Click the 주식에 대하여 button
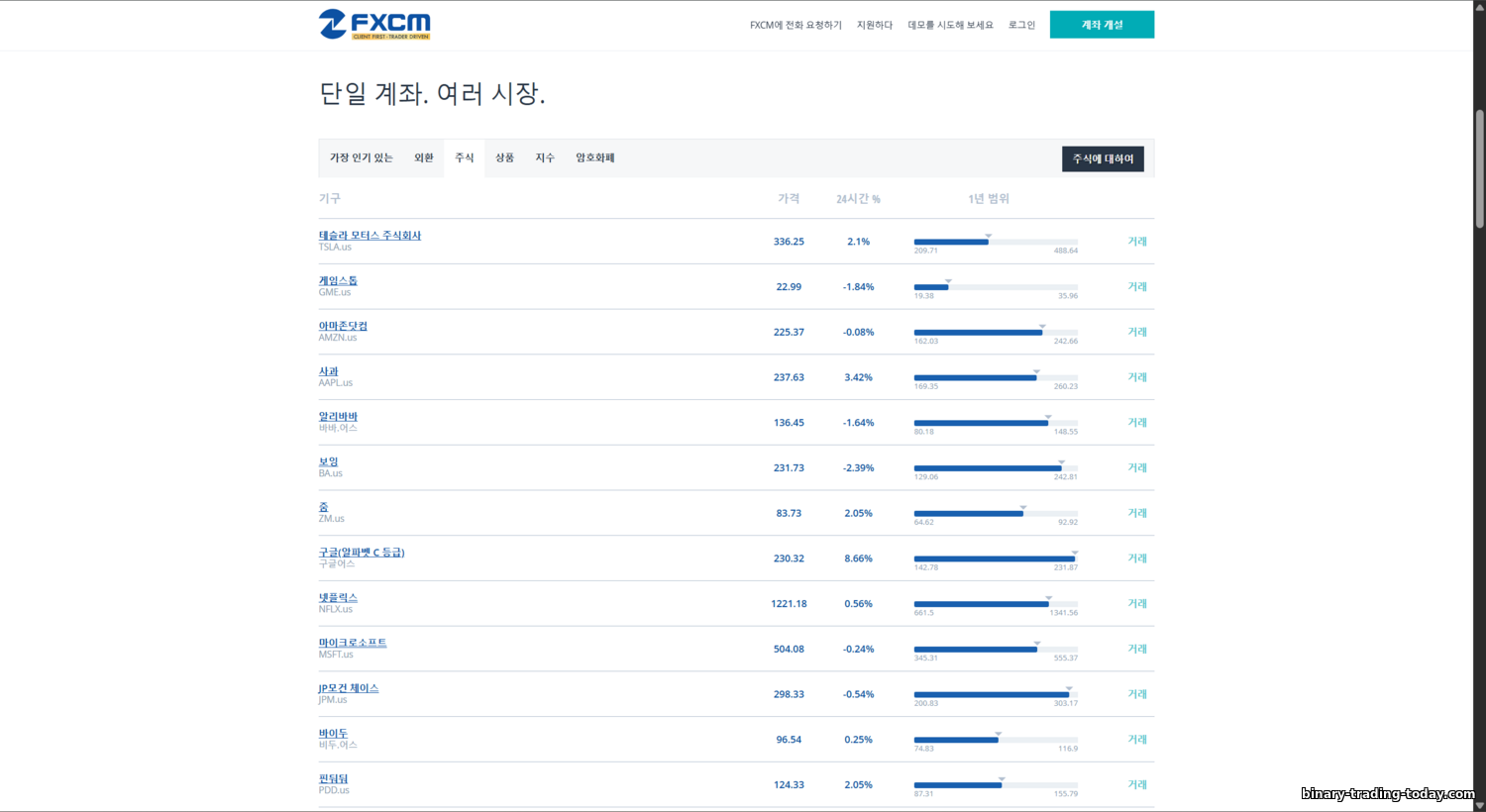 [1103, 158]
